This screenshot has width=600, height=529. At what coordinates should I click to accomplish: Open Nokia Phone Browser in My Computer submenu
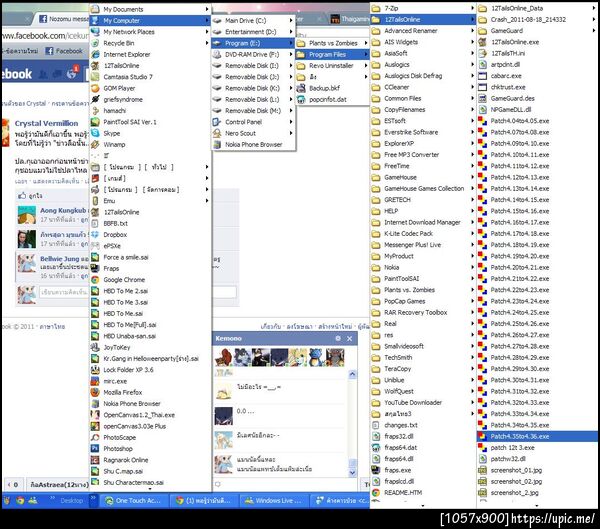pyautogui.click(x=253, y=145)
